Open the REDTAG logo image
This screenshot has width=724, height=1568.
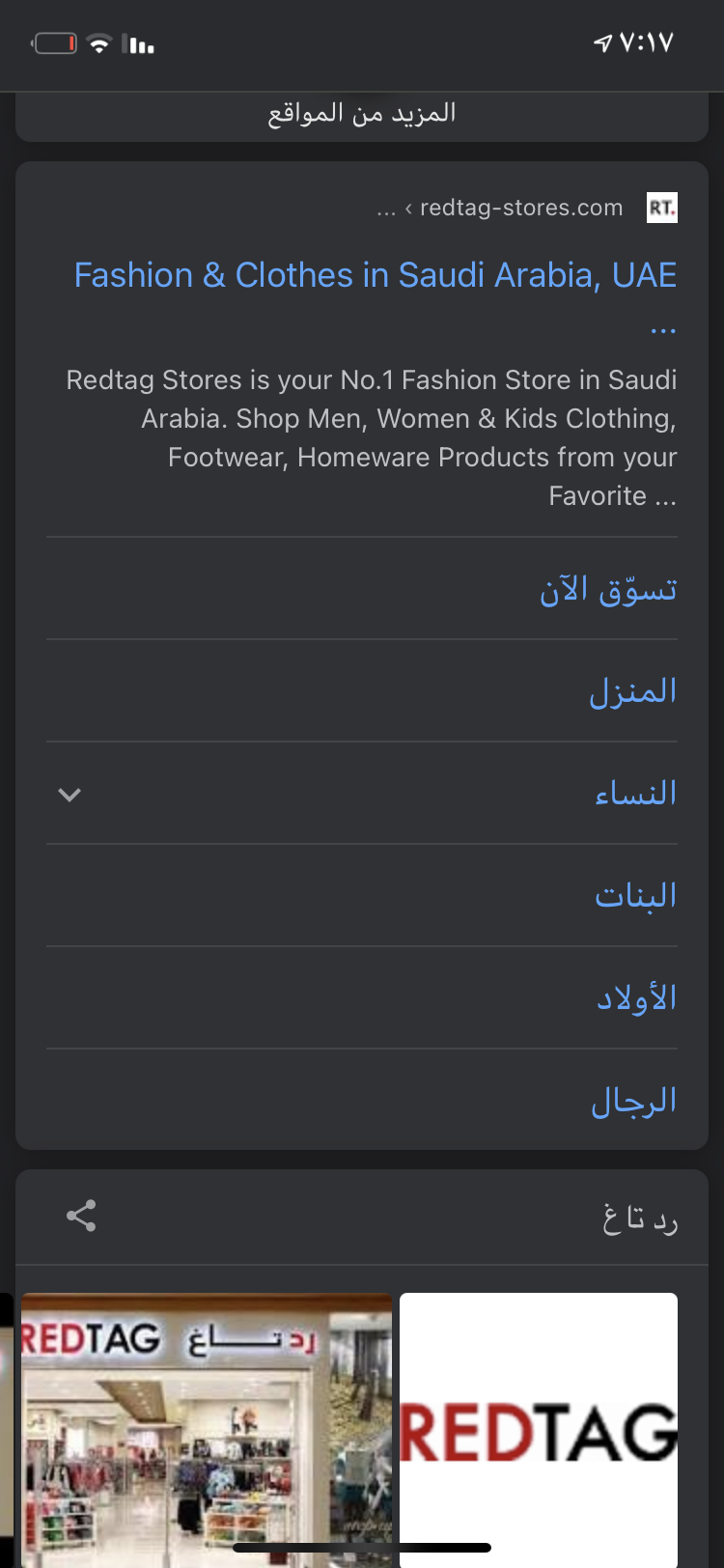click(x=539, y=1430)
